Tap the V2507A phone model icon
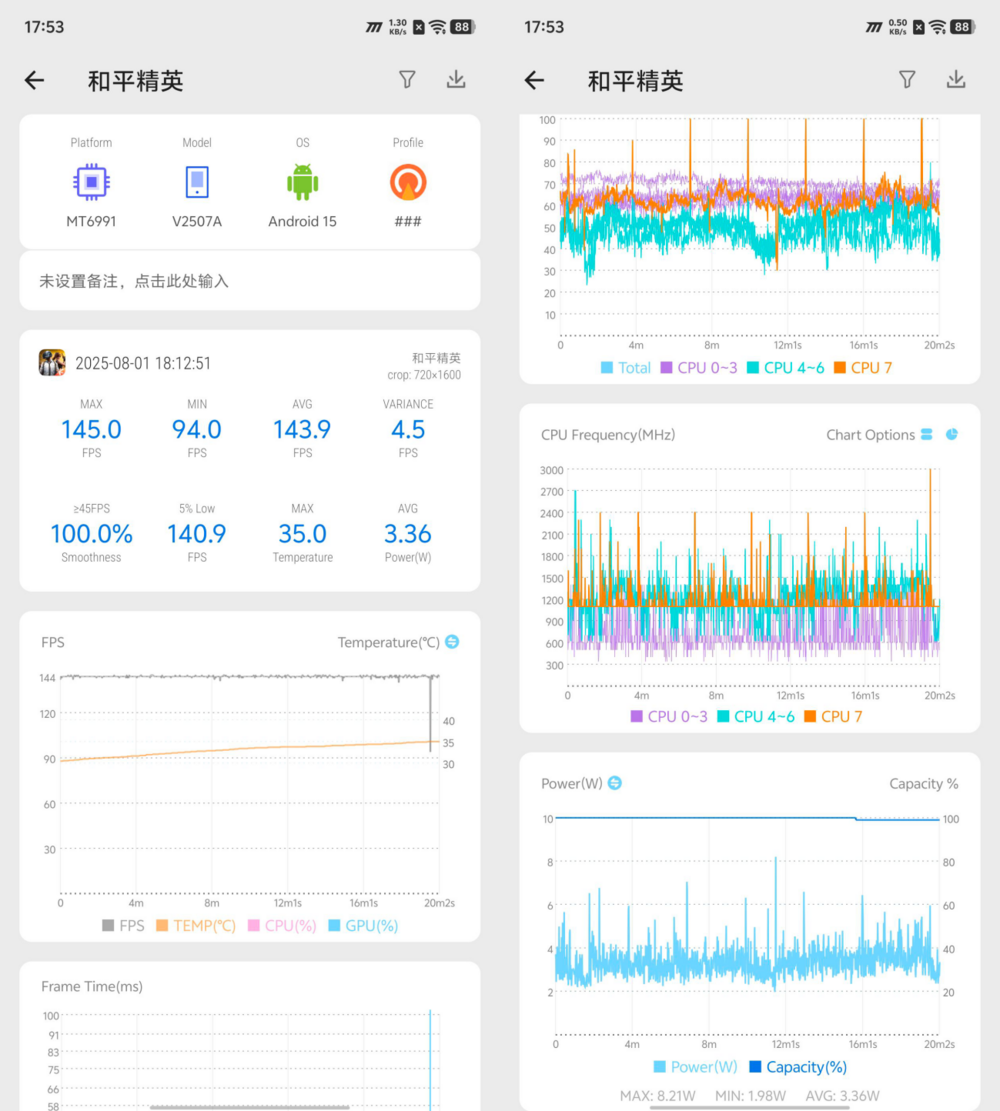 click(197, 182)
